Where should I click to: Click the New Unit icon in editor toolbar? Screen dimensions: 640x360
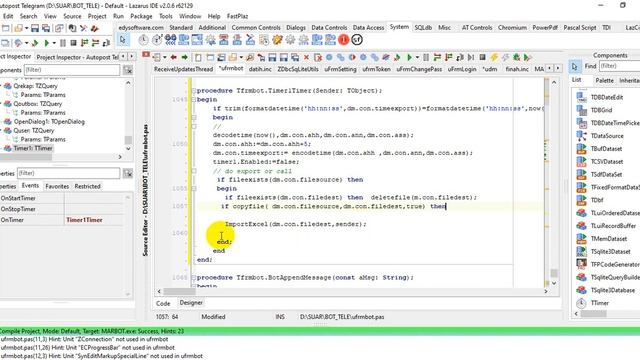click(x=198, y=57)
